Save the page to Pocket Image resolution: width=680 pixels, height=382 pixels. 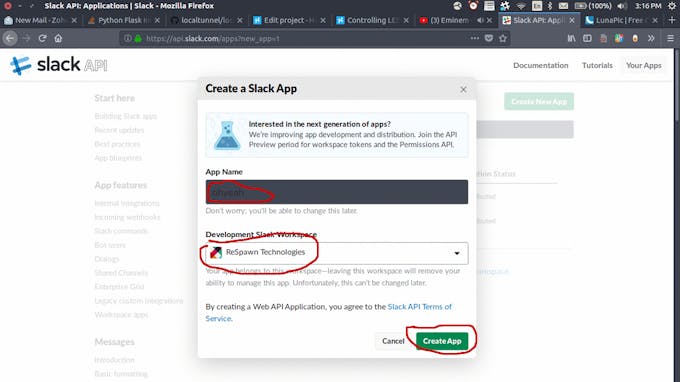(489, 38)
